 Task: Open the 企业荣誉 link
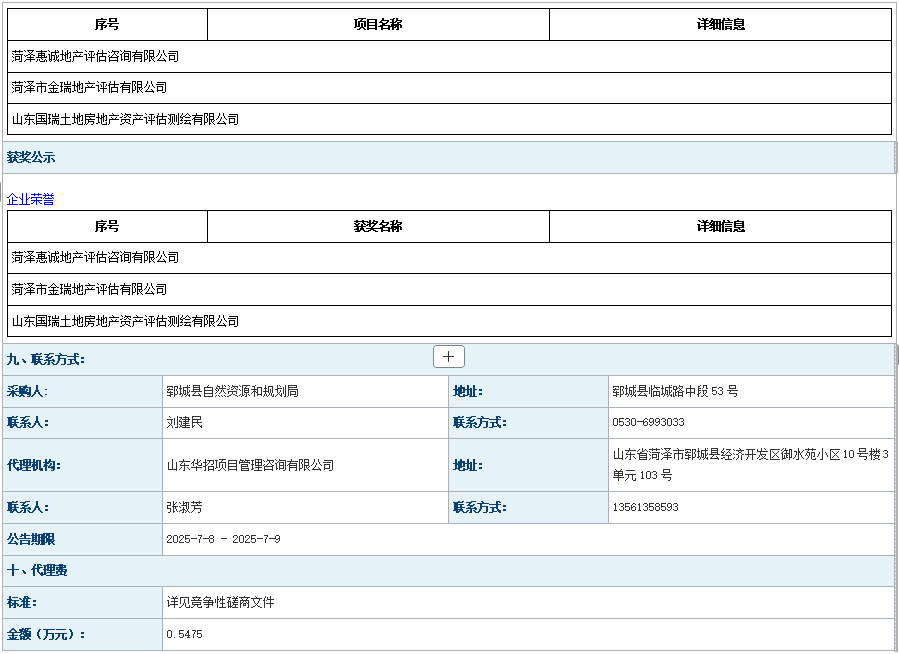(29, 199)
